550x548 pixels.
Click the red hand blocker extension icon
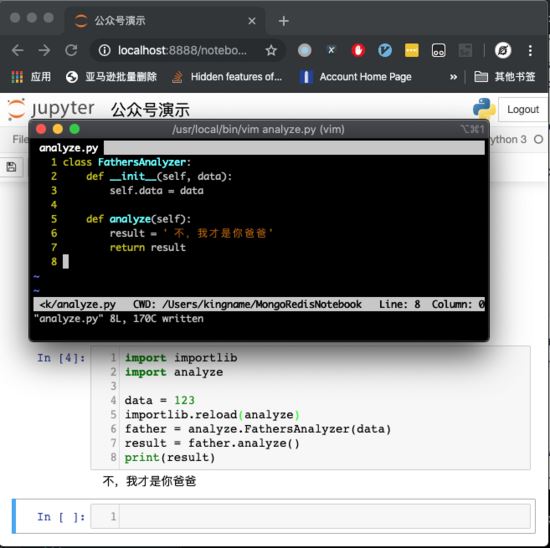pos(358,51)
